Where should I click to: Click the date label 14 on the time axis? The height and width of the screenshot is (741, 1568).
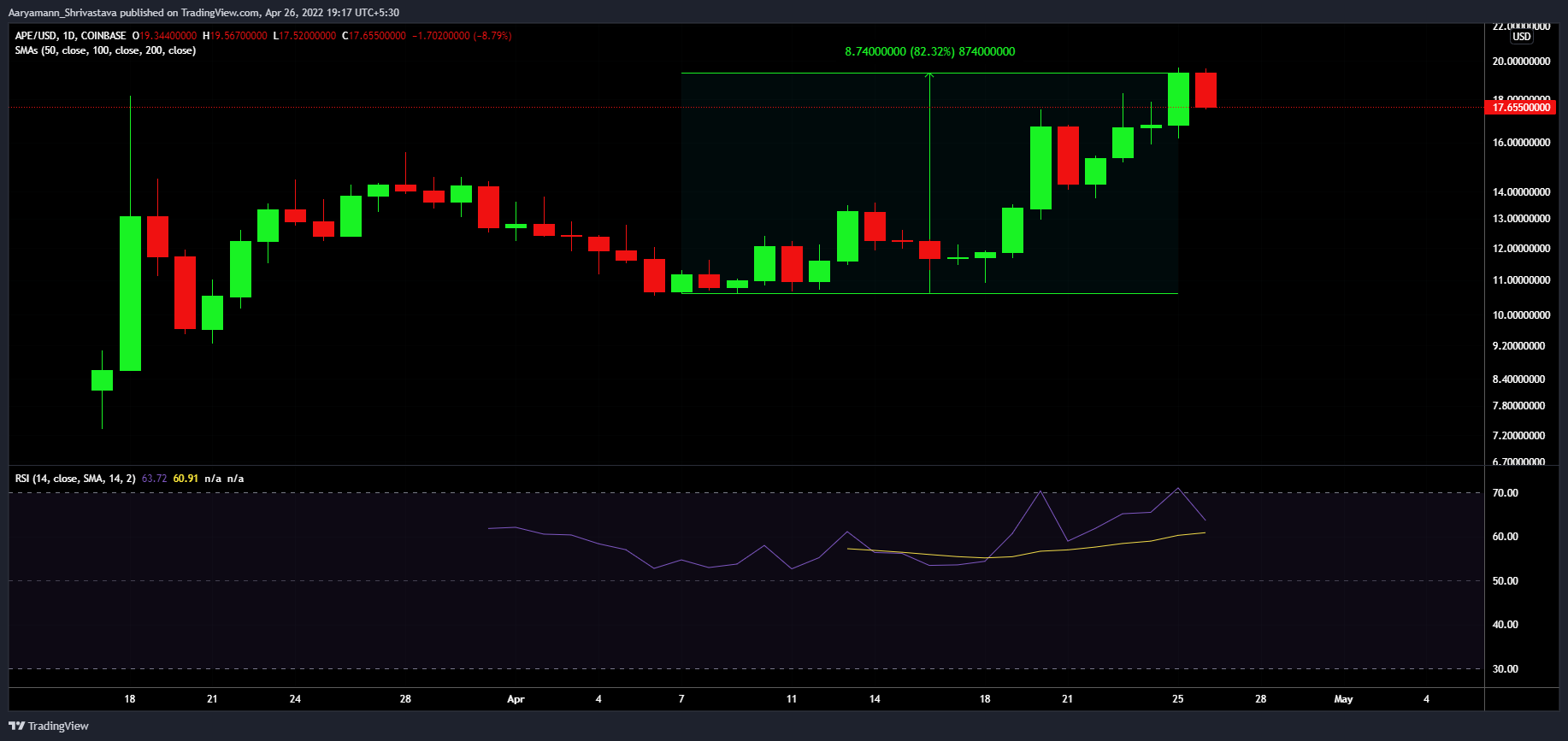click(x=875, y=699)
